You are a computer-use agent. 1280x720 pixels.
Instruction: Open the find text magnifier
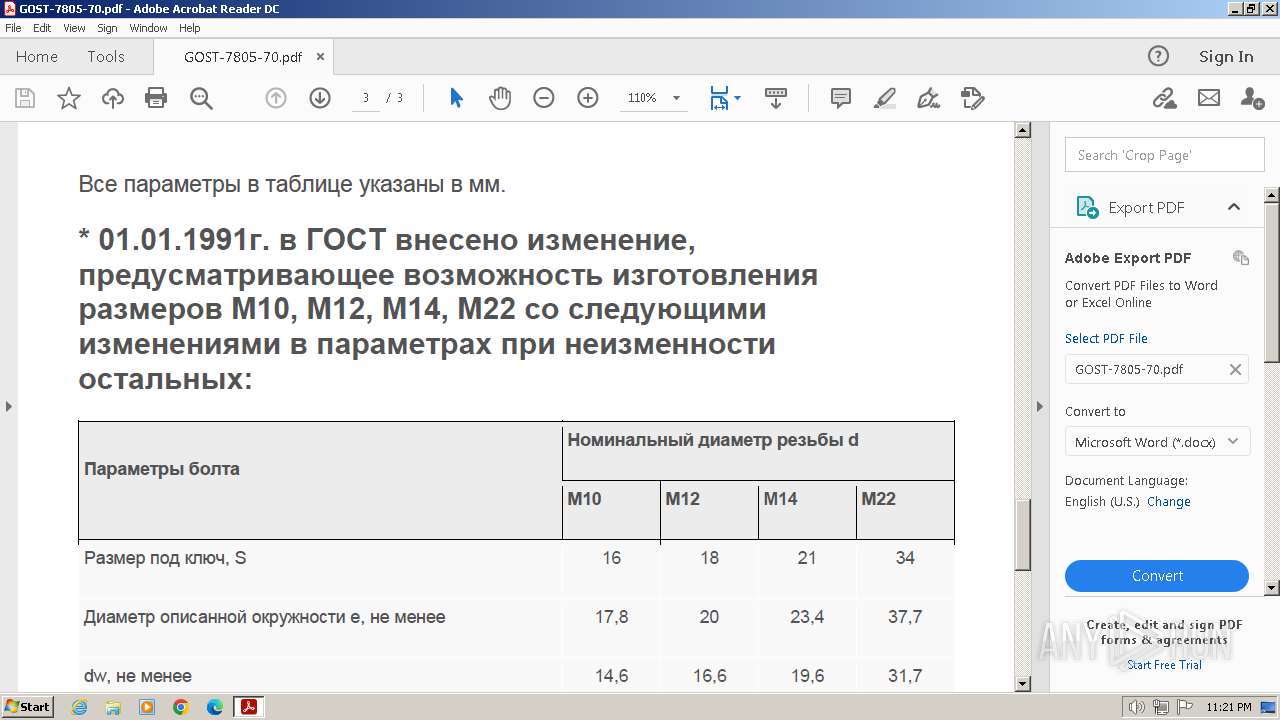[x=201, y=98]
